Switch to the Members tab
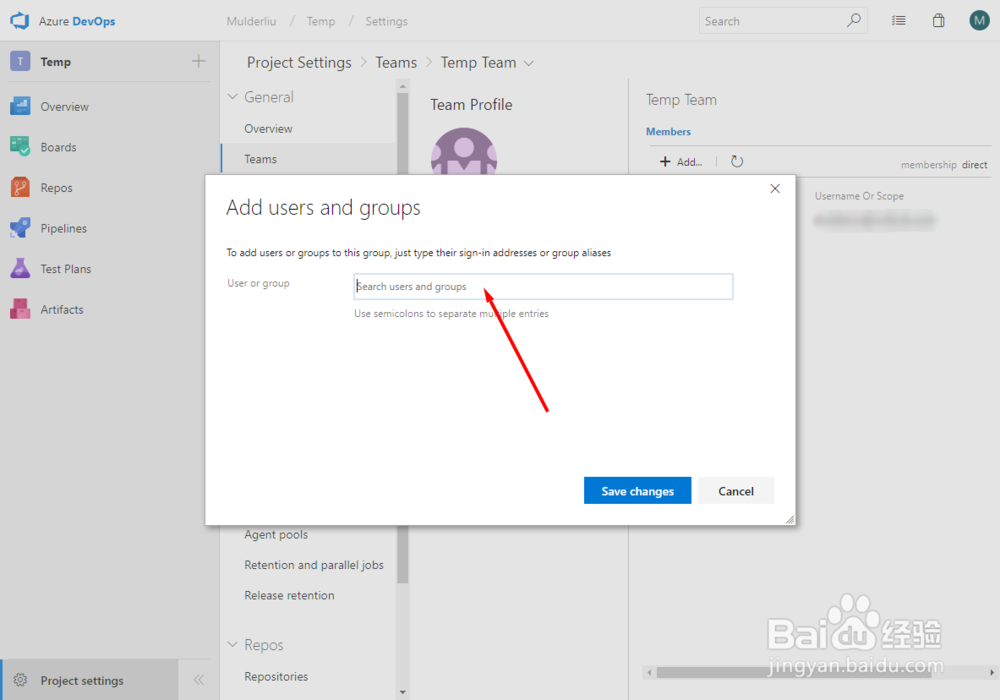1000x700 pixels. click(x=668, y=131)
